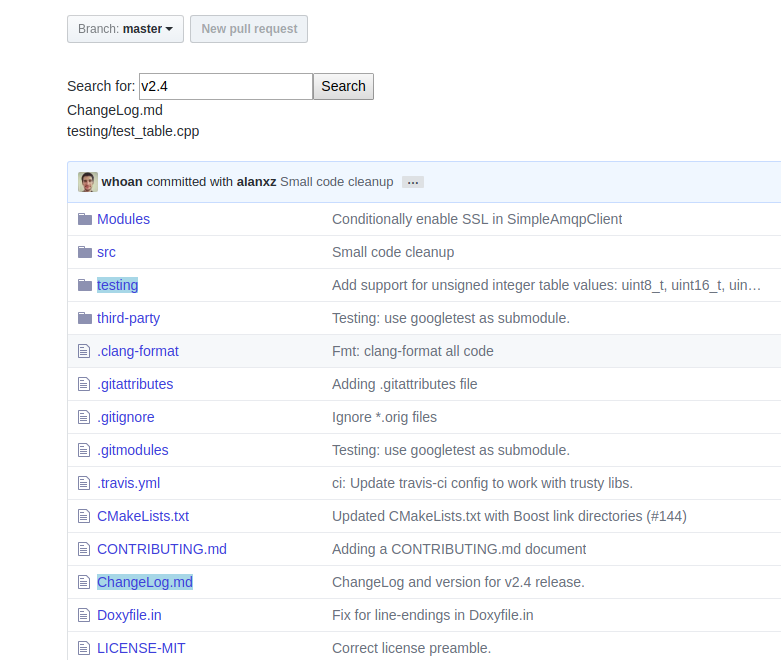Open the 'Small code cleanup' commit message

coord(336,182)
